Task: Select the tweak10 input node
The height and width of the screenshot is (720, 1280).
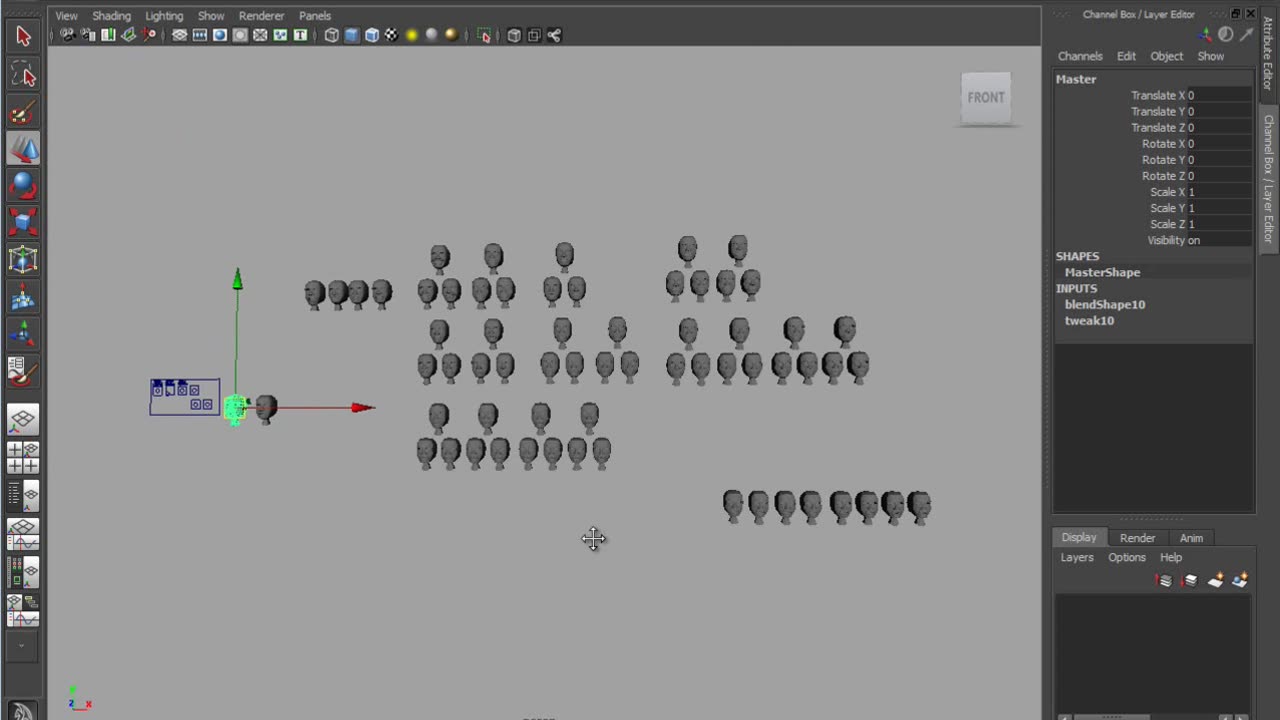Action: [1089, 320]
